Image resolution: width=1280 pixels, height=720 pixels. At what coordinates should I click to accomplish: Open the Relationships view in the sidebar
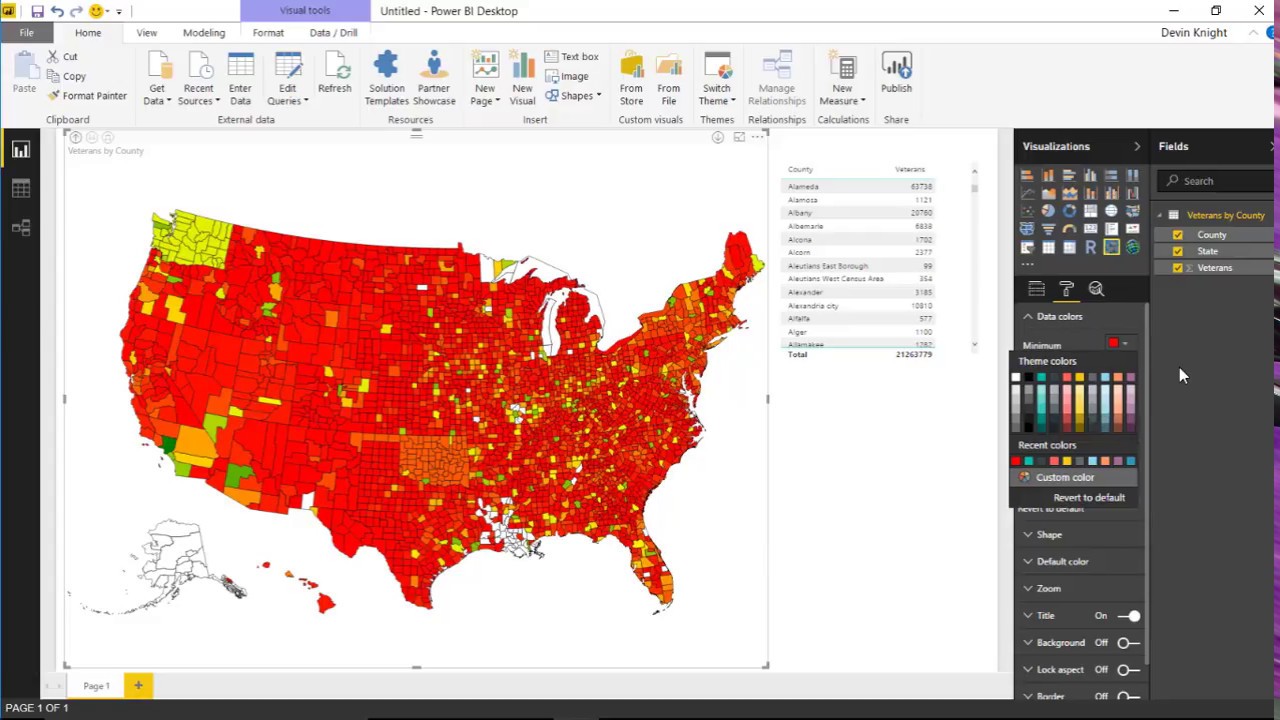[x=21, y=228]
